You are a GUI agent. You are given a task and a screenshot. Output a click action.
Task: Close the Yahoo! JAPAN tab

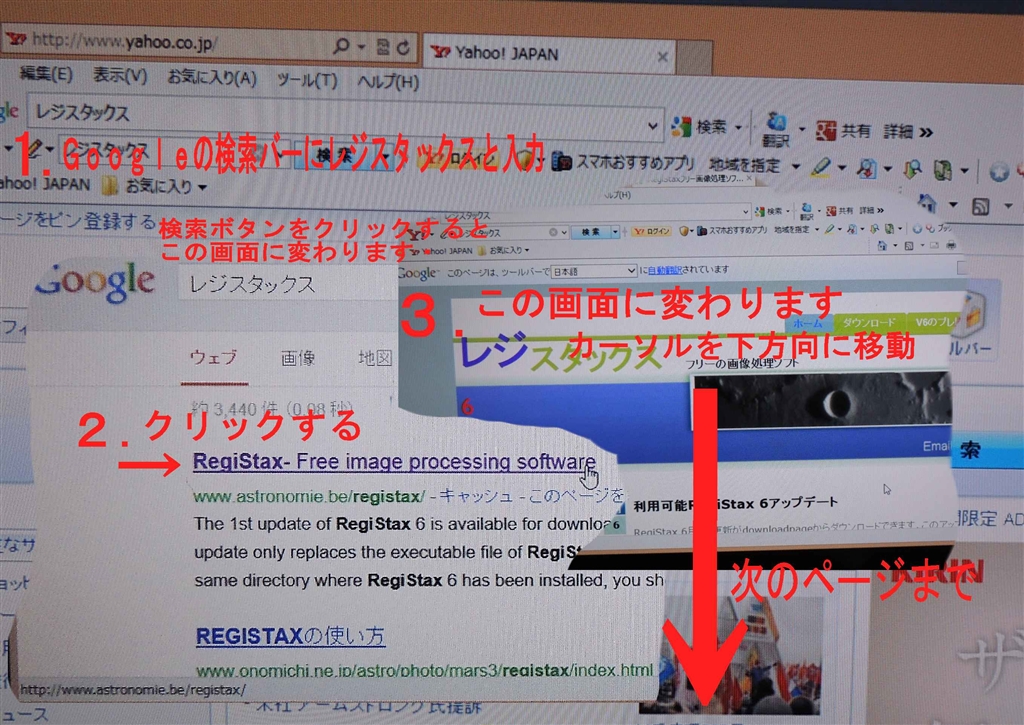click(662, 57)
